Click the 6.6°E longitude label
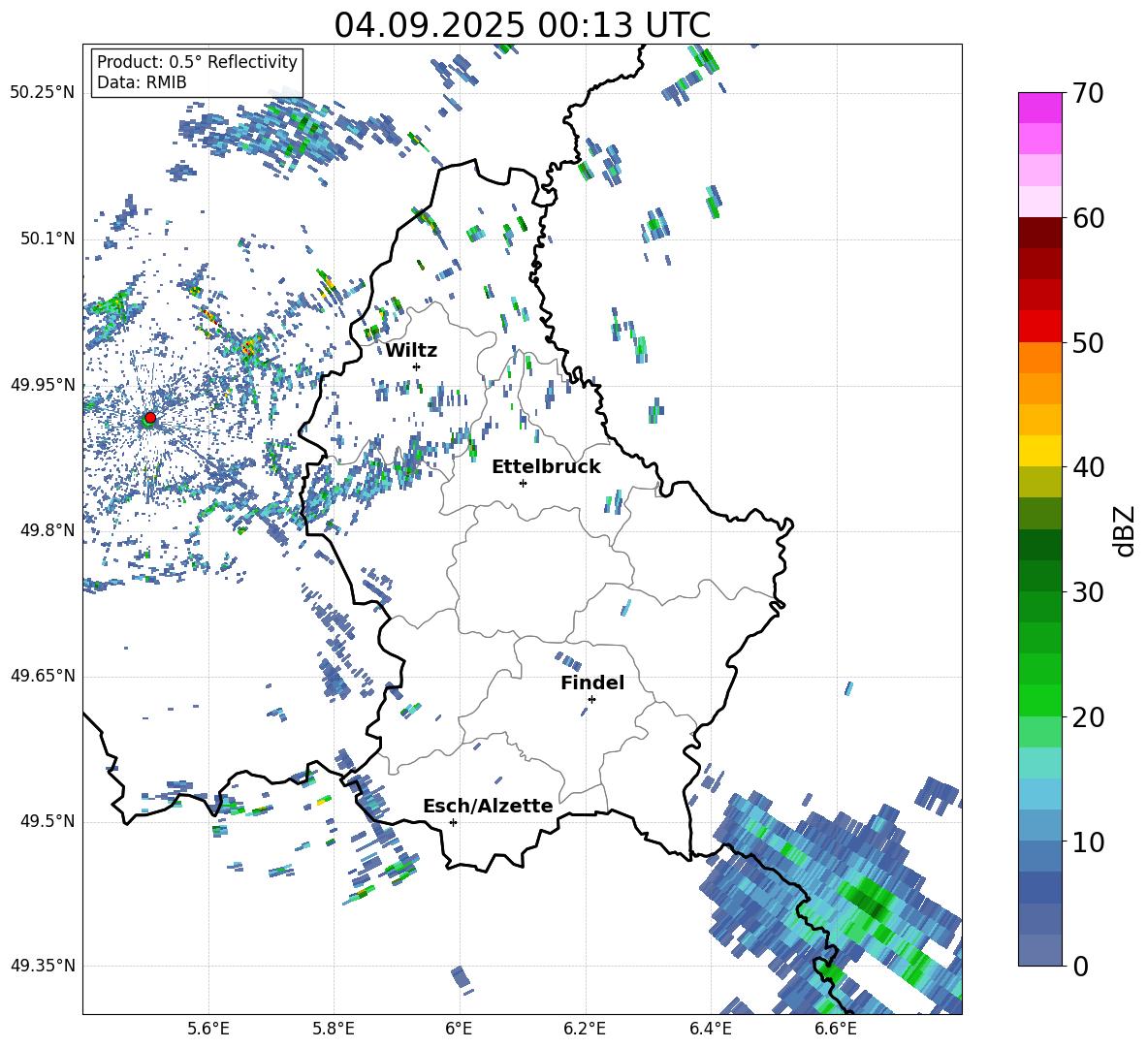This screenshot has height=1048, width=1148. click(x=836, y=1029)
